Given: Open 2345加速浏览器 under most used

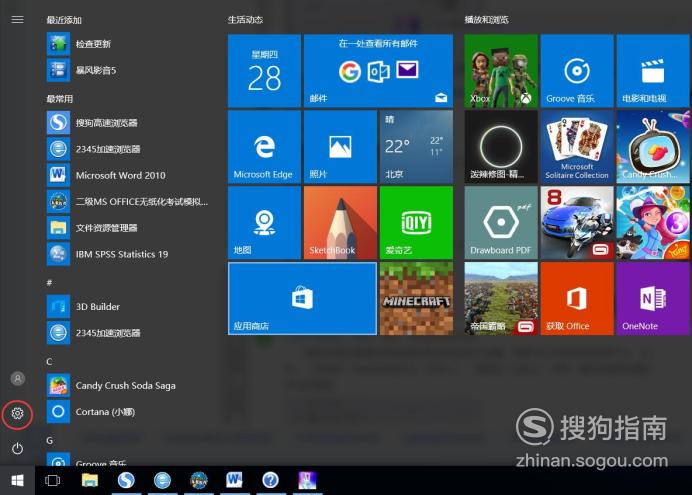Looking at the screenshot, I should click(128, 149).
